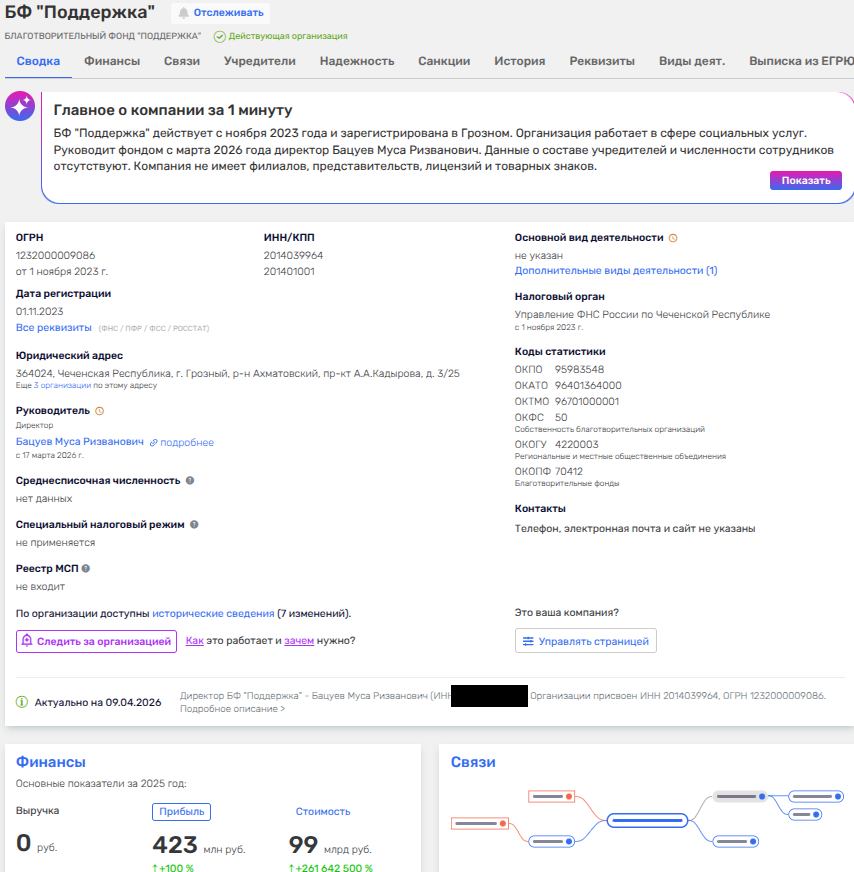Show the 3 организации at this address
The height and width of the screenshot is (872, 854).
click(x=62, y=385)
